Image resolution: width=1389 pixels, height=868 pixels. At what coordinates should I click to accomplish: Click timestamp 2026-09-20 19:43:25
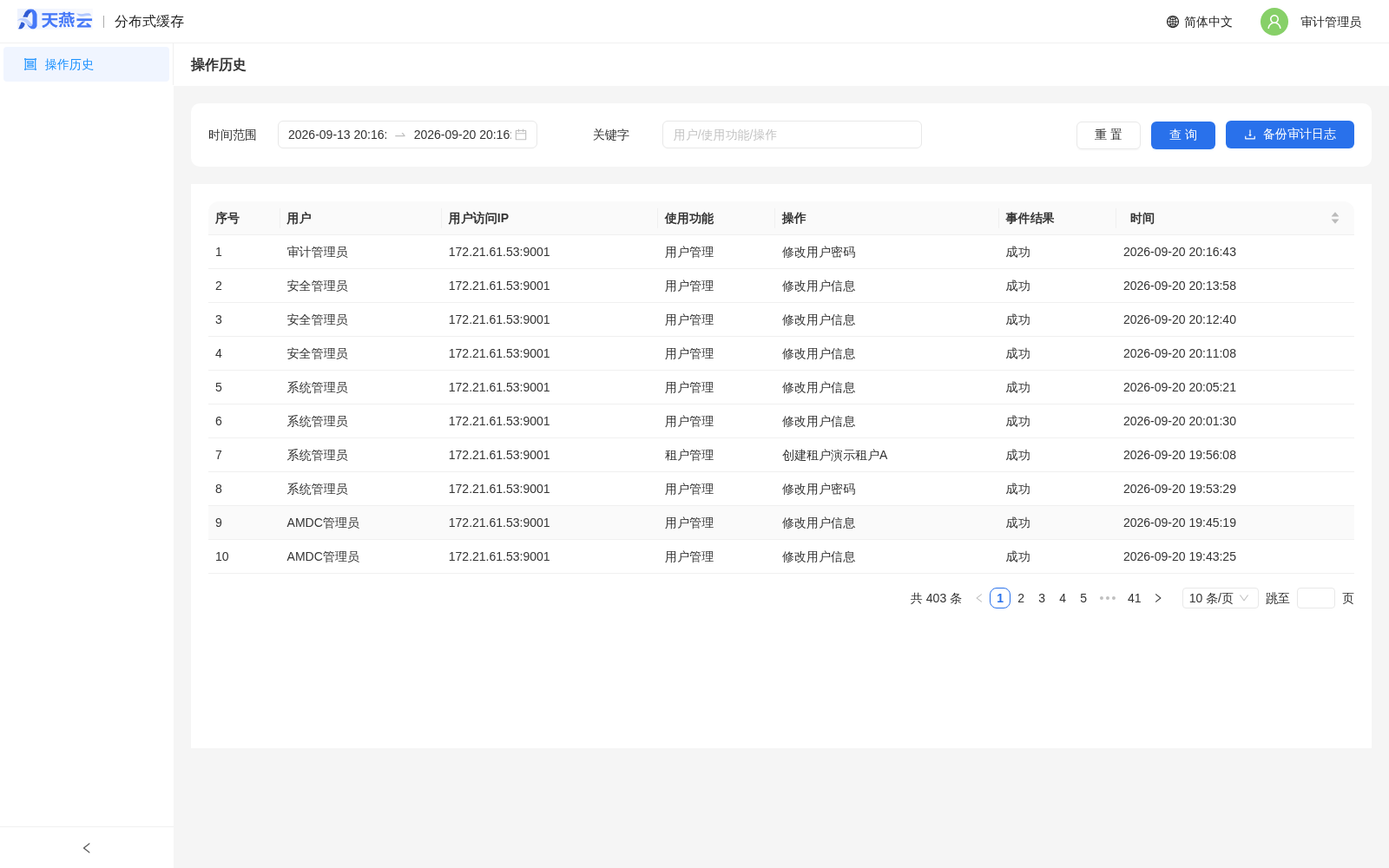[1179, 556]
